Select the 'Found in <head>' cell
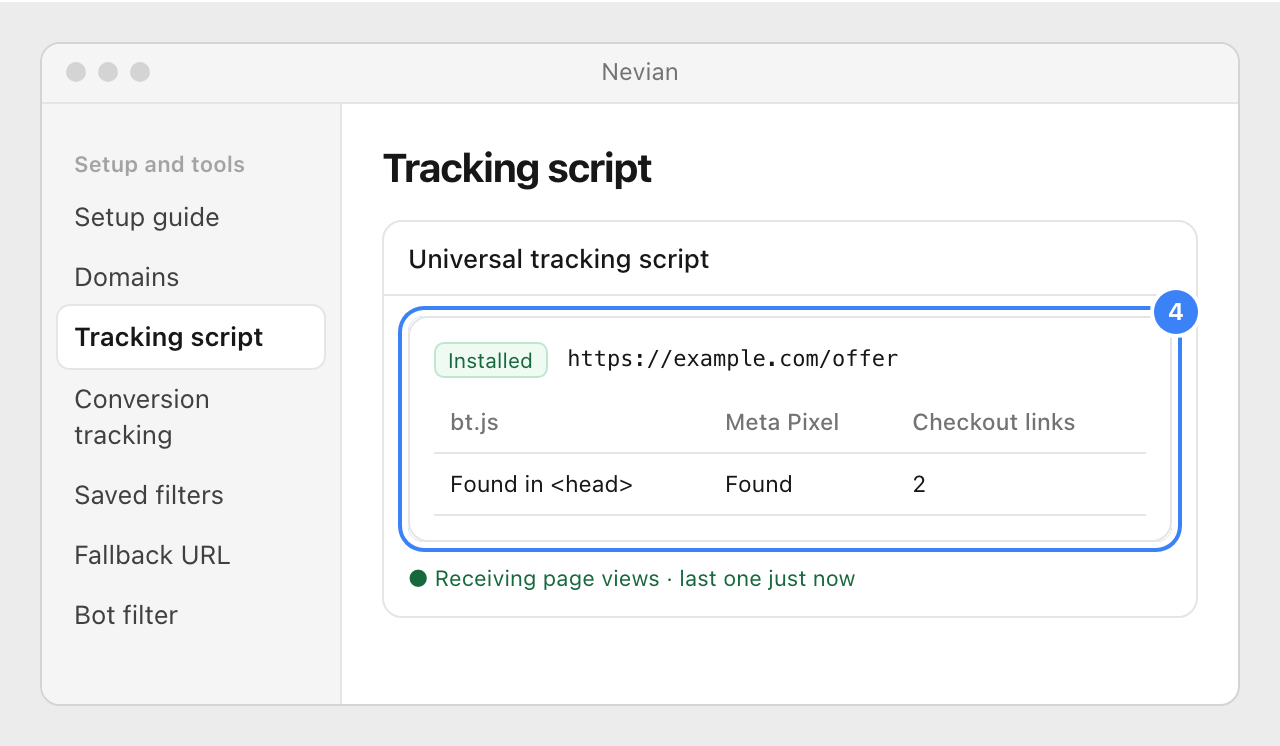The width and height of the screenshot is (1280, 746). [x=541, y=484]
